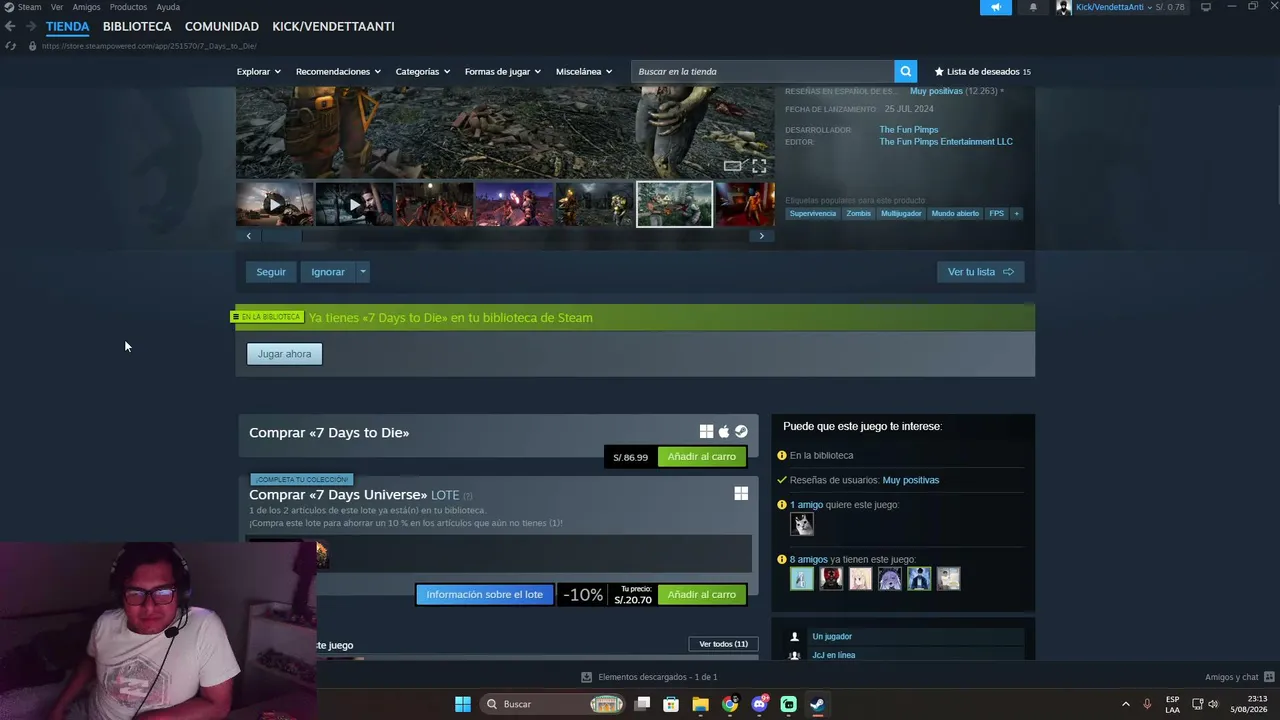This screenshot has width=1280, height=720.
Task: Advance the thumbnail strip with right arrow
Action: 762,236
